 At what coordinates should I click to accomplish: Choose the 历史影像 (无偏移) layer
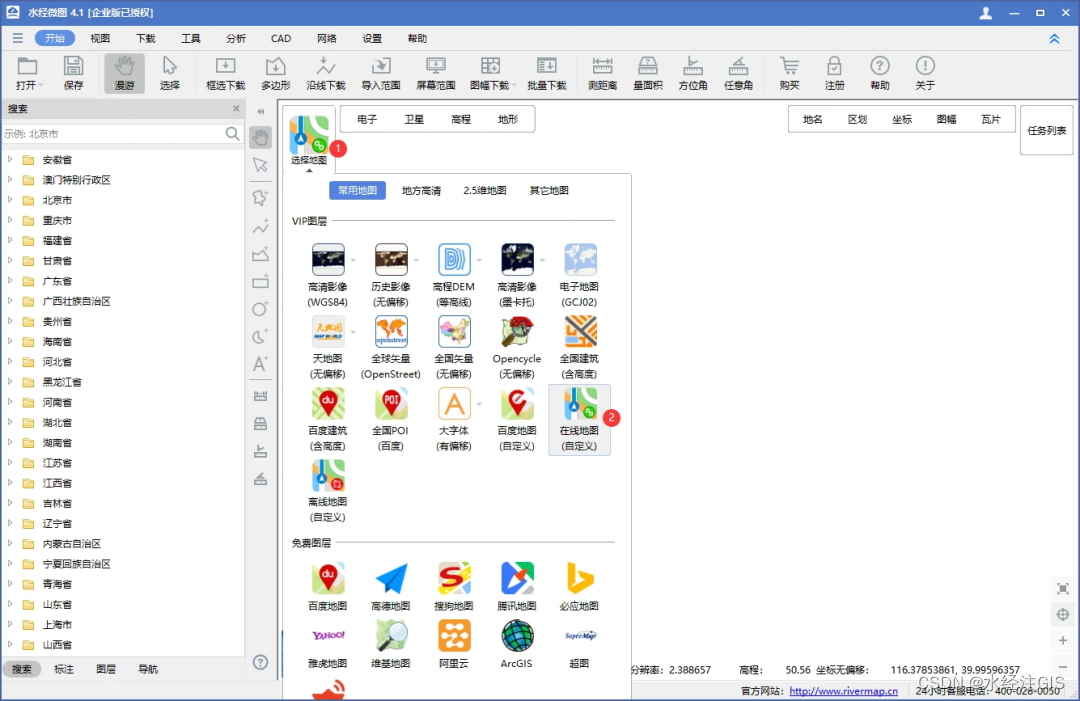391,275
